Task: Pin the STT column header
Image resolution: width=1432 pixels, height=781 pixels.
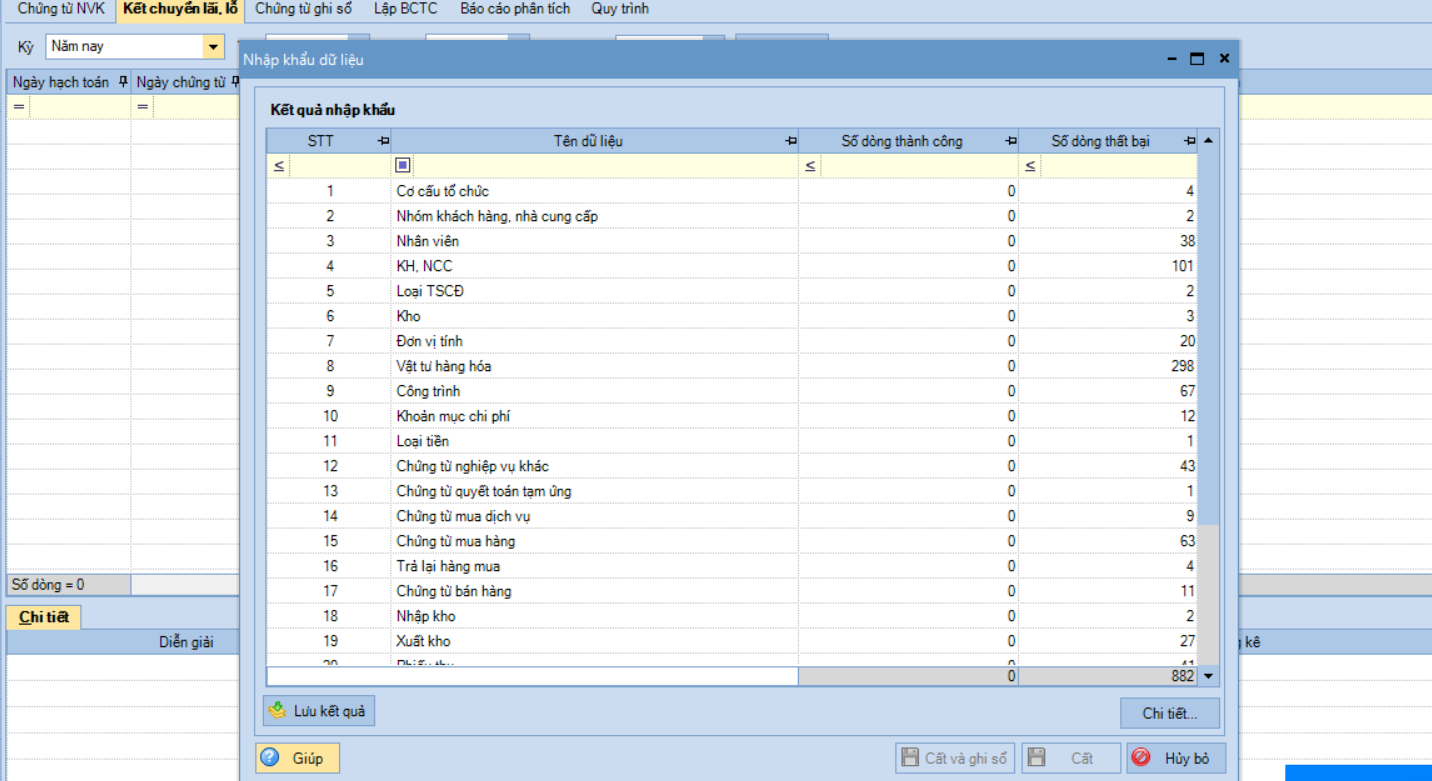Action: 384,141
